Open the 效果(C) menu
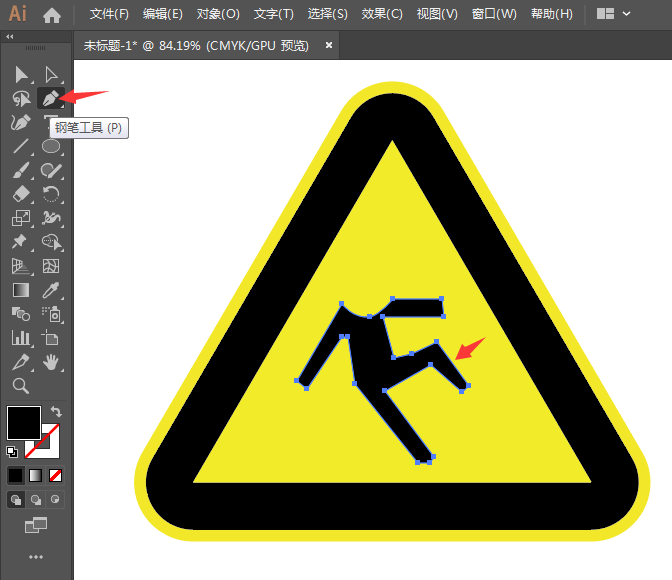This screenshot has height=580, width=672. point(382,14)
